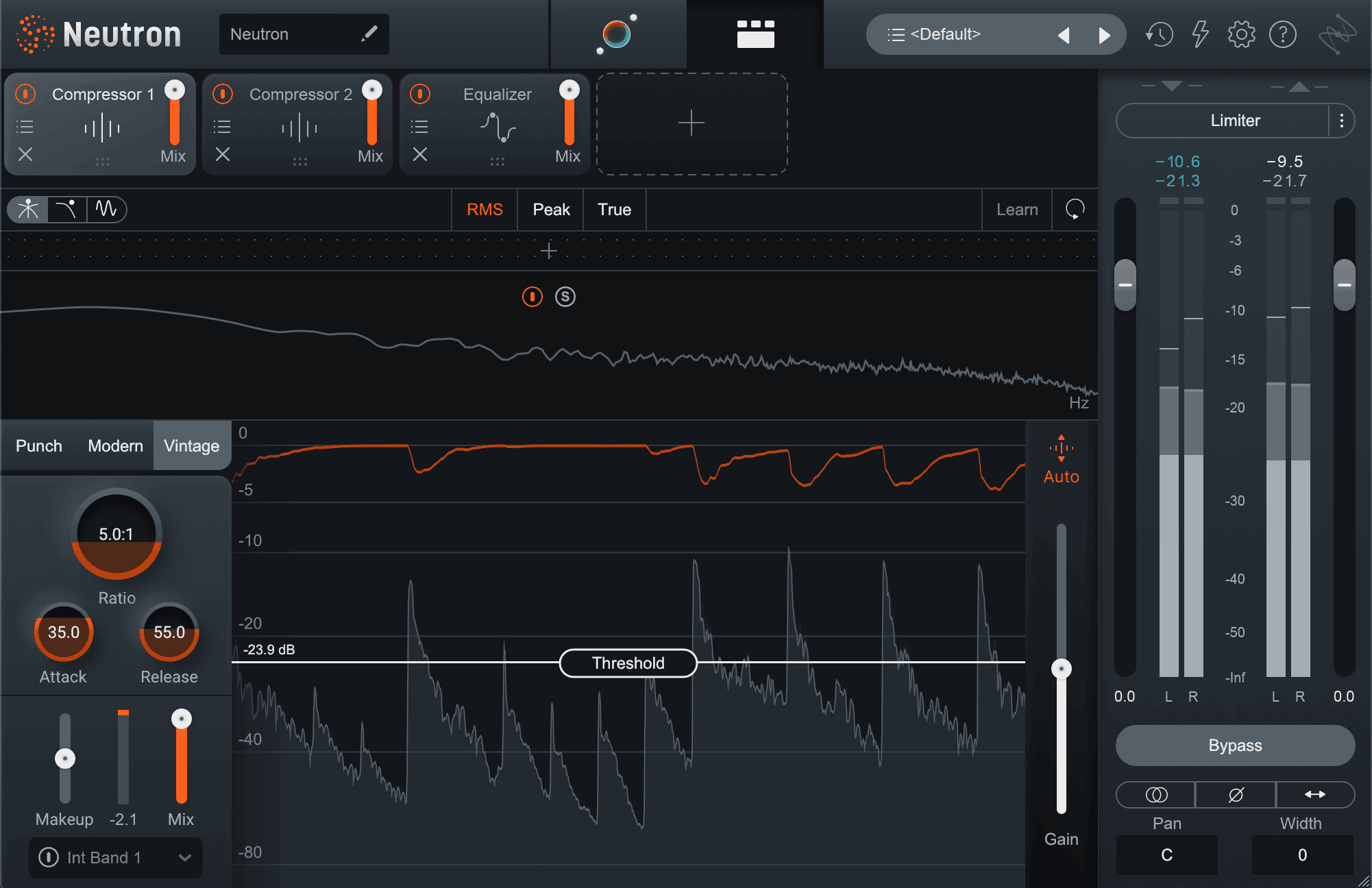Open the Limiter options three-dot menu

1341,121
